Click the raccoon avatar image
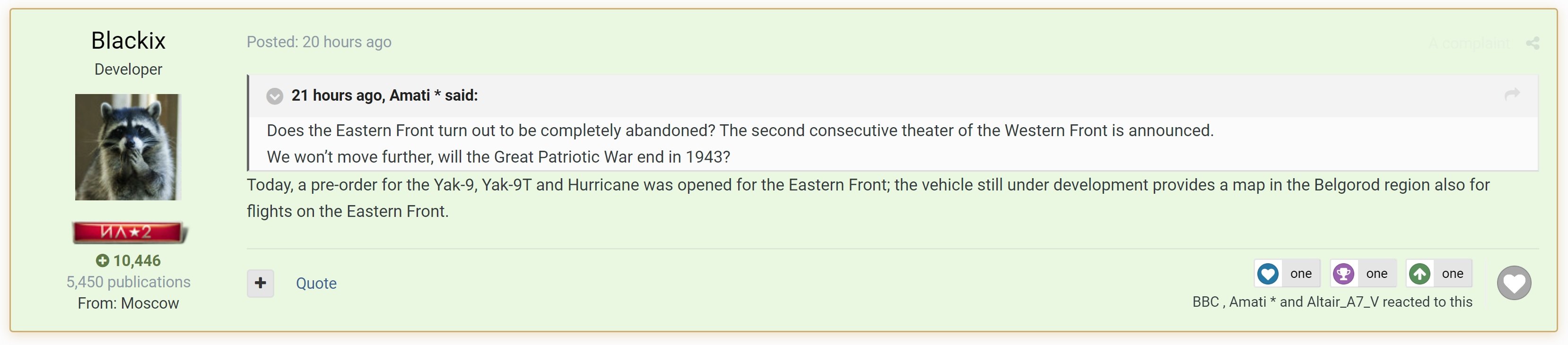Screen dimensions: 1568x345 click(x=129, y=147)
